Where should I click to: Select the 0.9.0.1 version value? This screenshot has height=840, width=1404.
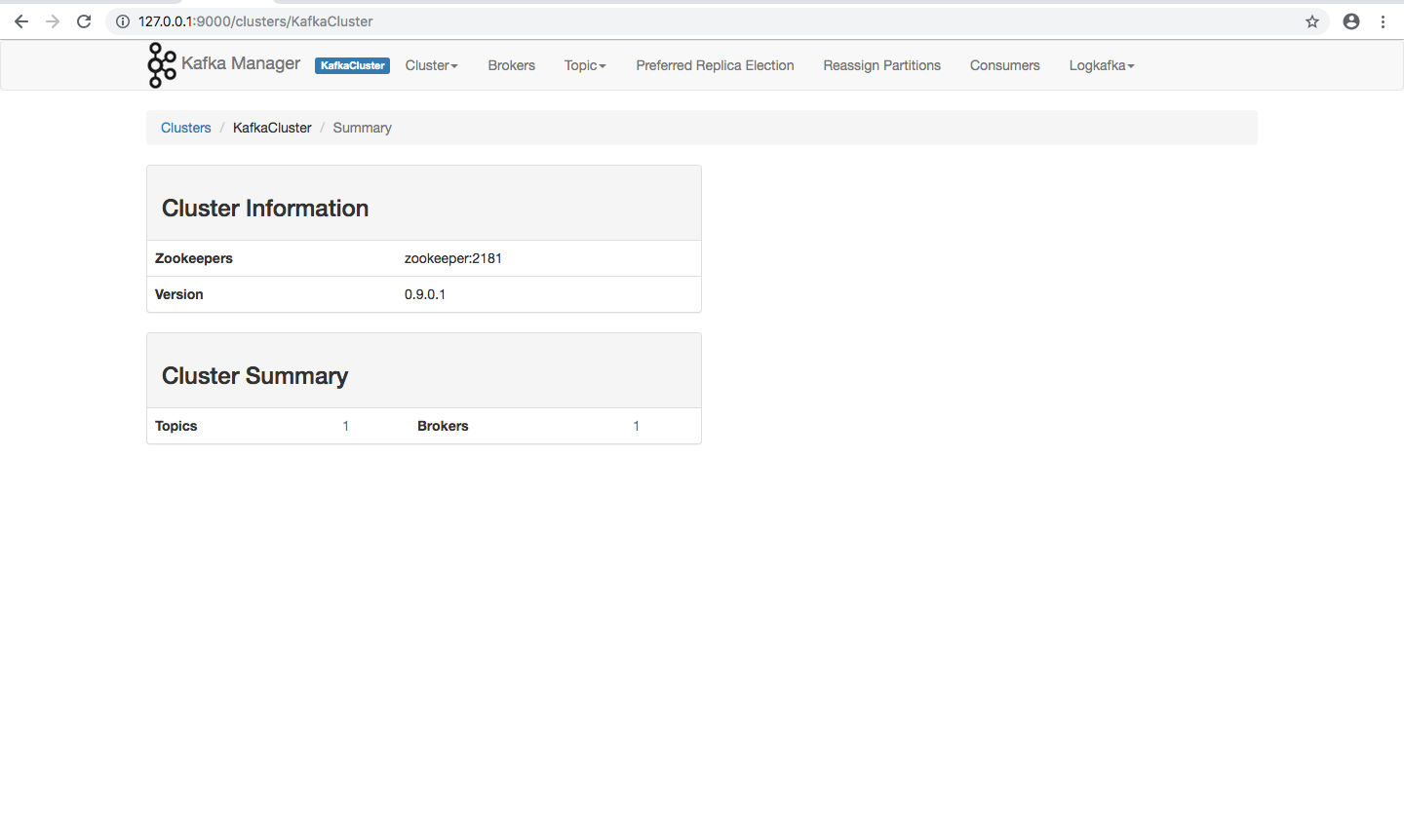(x=425, y=294)
